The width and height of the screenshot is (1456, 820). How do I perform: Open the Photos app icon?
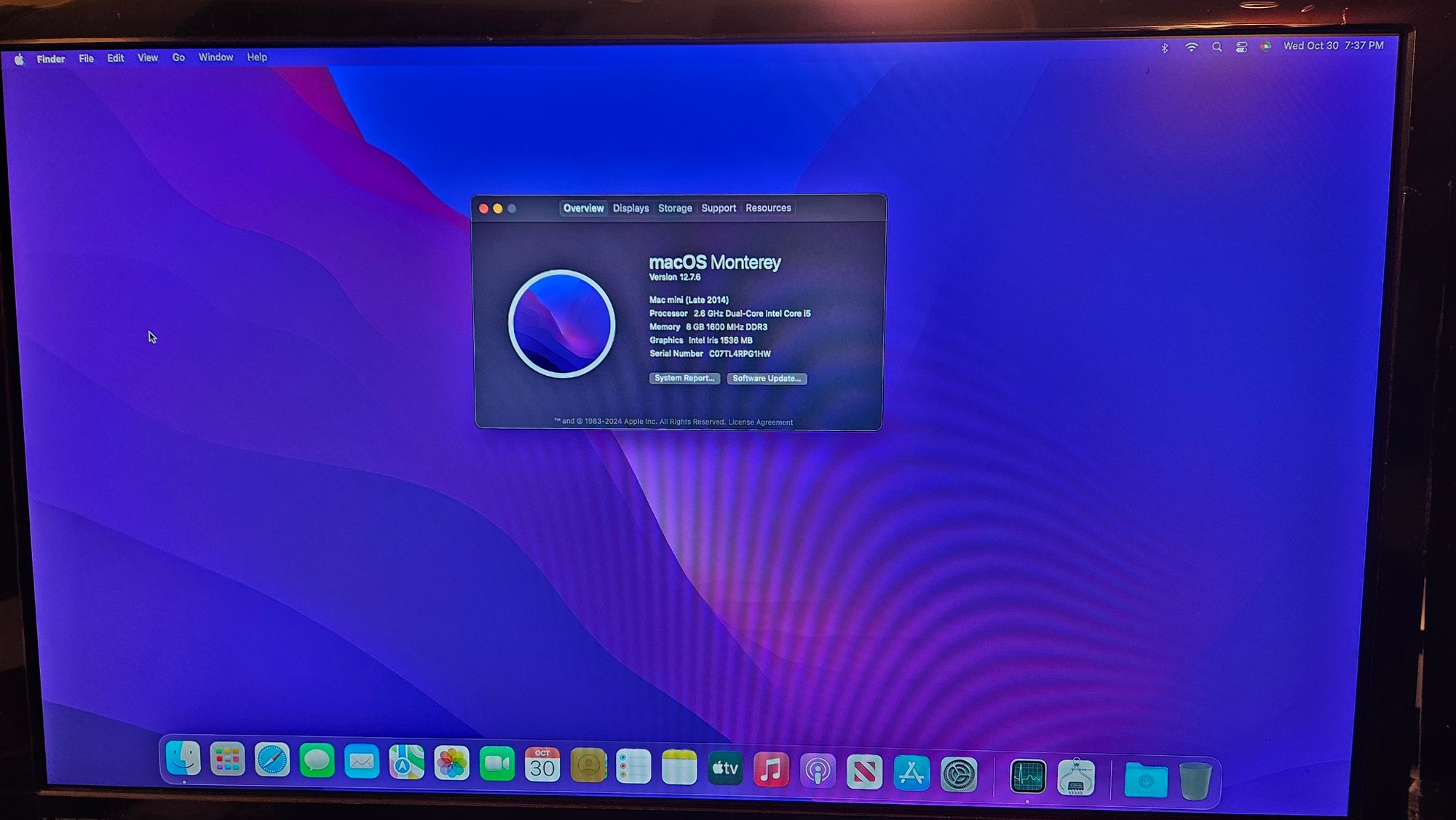pyautogui.click(x=451, y=763)
